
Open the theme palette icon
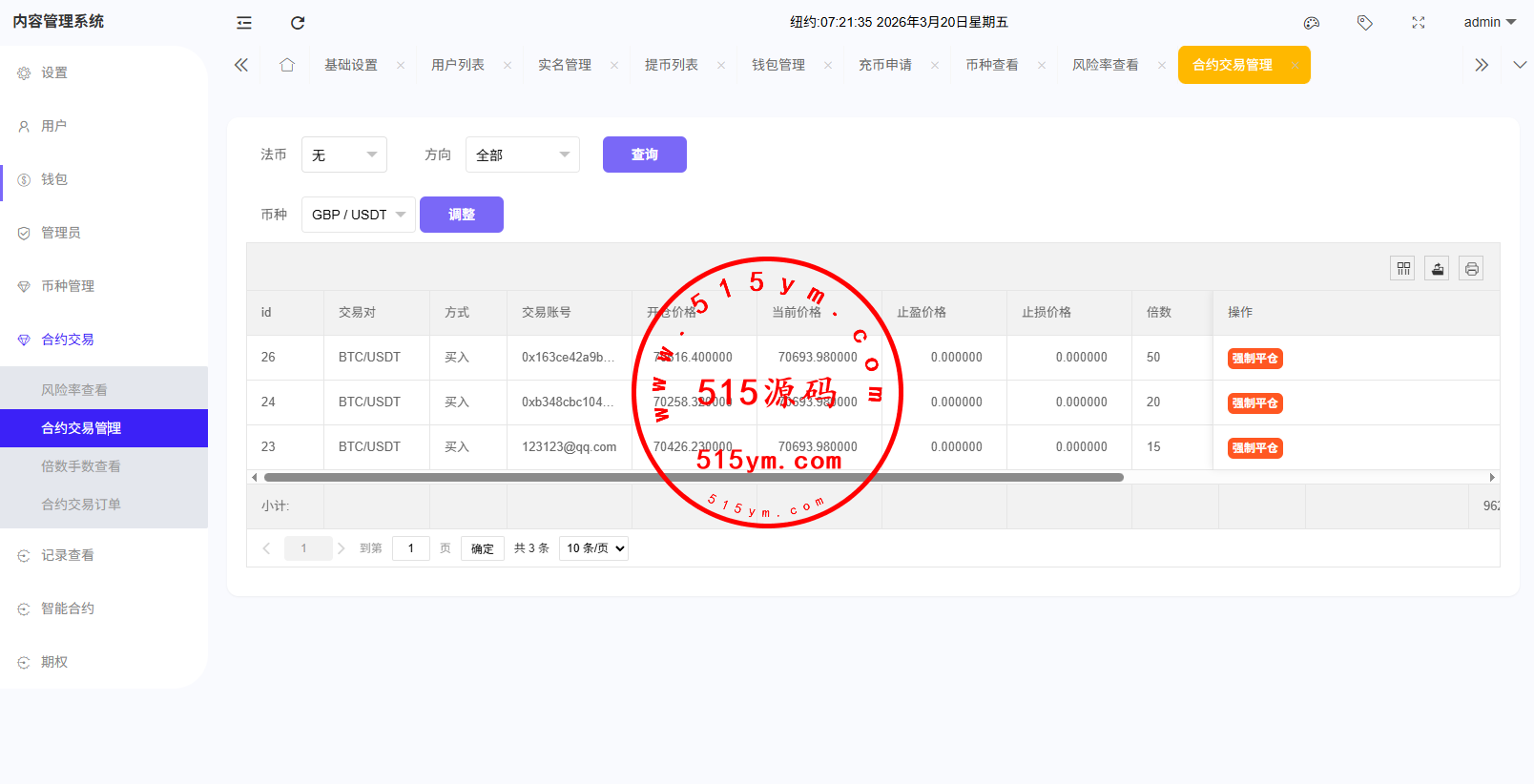pyautogui.click(x=1312, y=23)
